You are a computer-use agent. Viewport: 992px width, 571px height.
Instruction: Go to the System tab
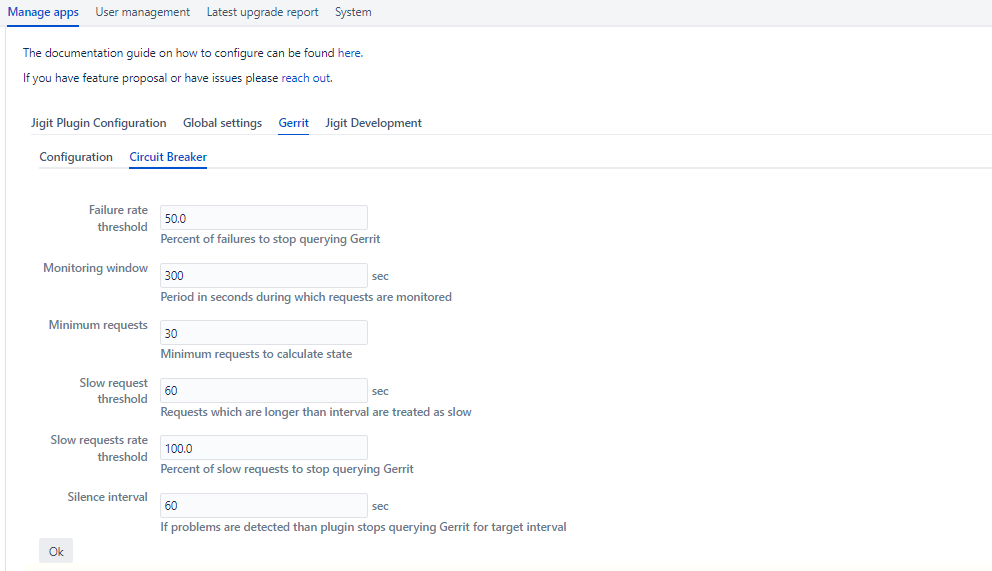tap(353, 12)
